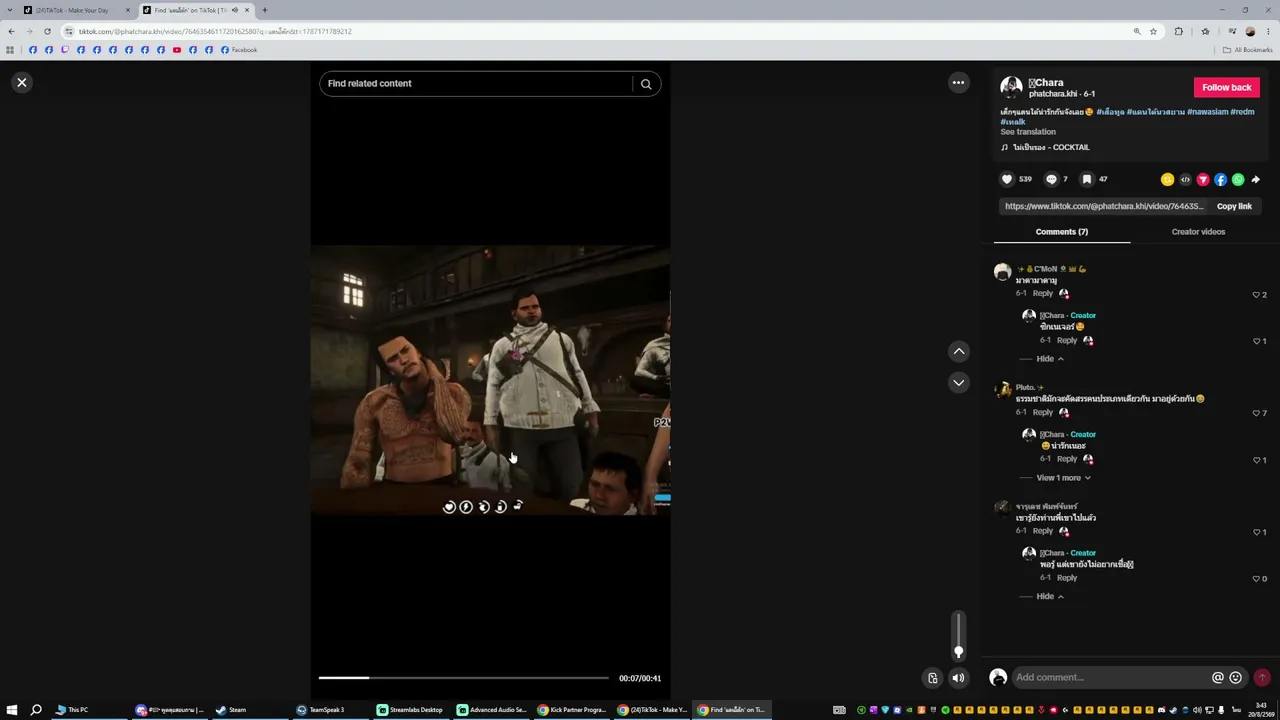
Task: Go to the next video with down arrow
Action: click(959, 383)
